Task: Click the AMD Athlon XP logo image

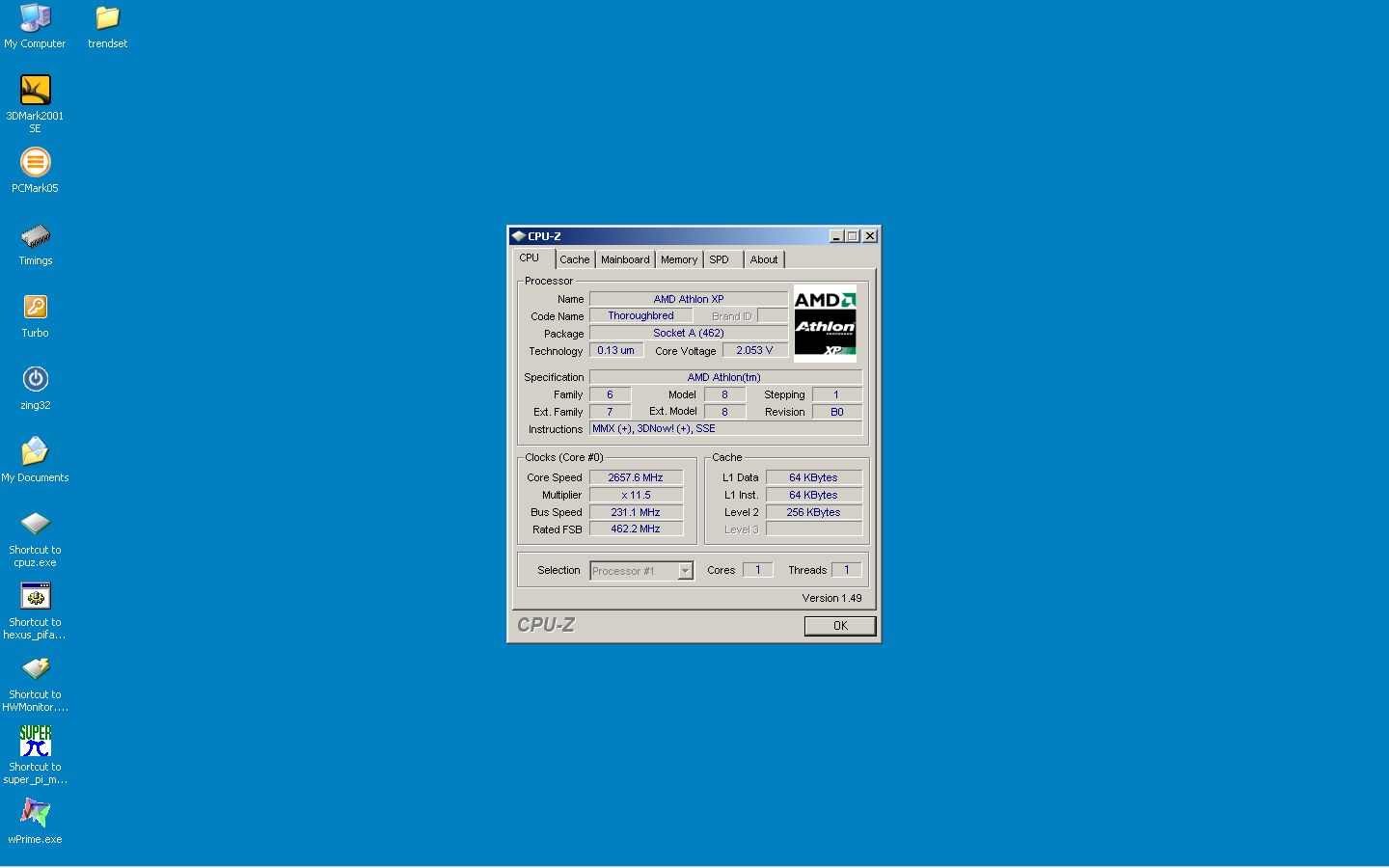Action: pos(825,323)
